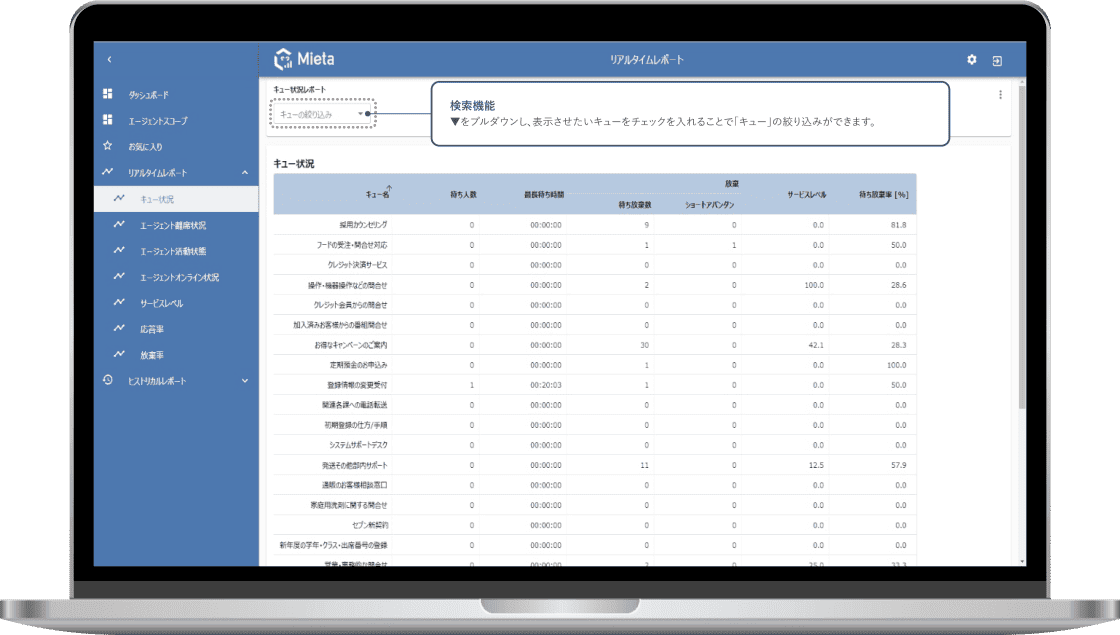Click the logout icon in top bar
Image resolution: width=1120 pixels, height=635 pixels.
click(x=997, y=60)
